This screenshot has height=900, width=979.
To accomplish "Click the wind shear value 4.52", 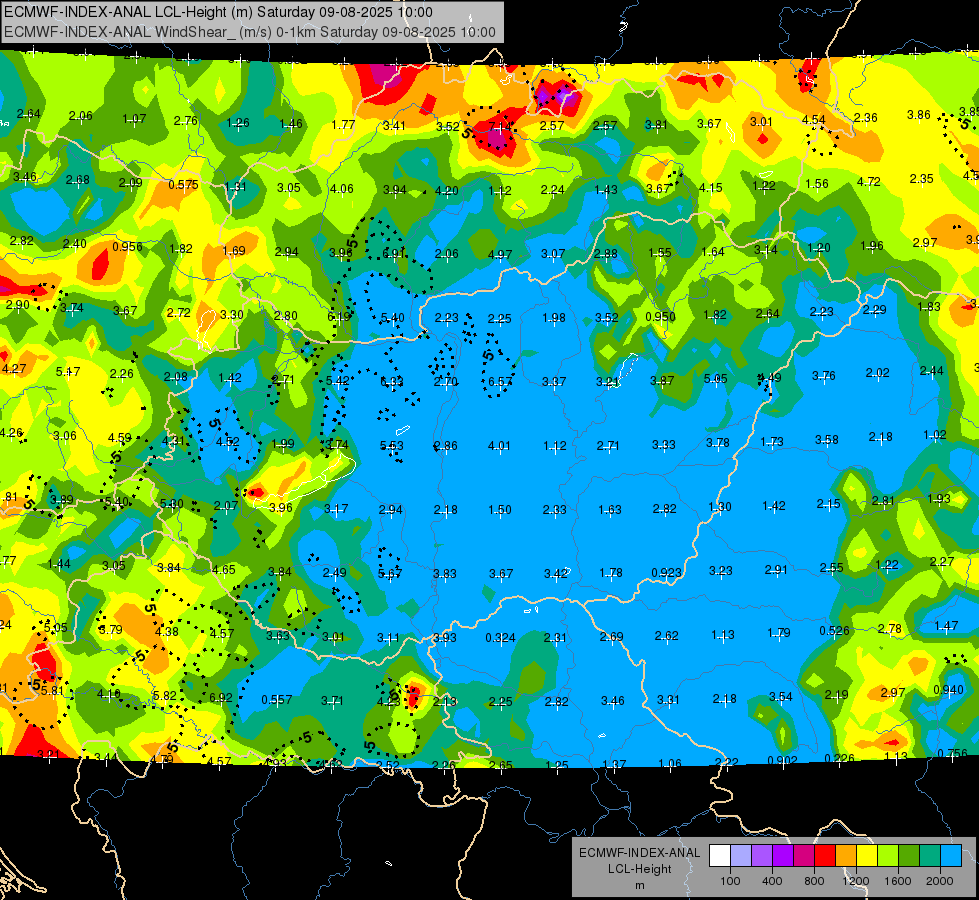I will click(x=228, y=442).
